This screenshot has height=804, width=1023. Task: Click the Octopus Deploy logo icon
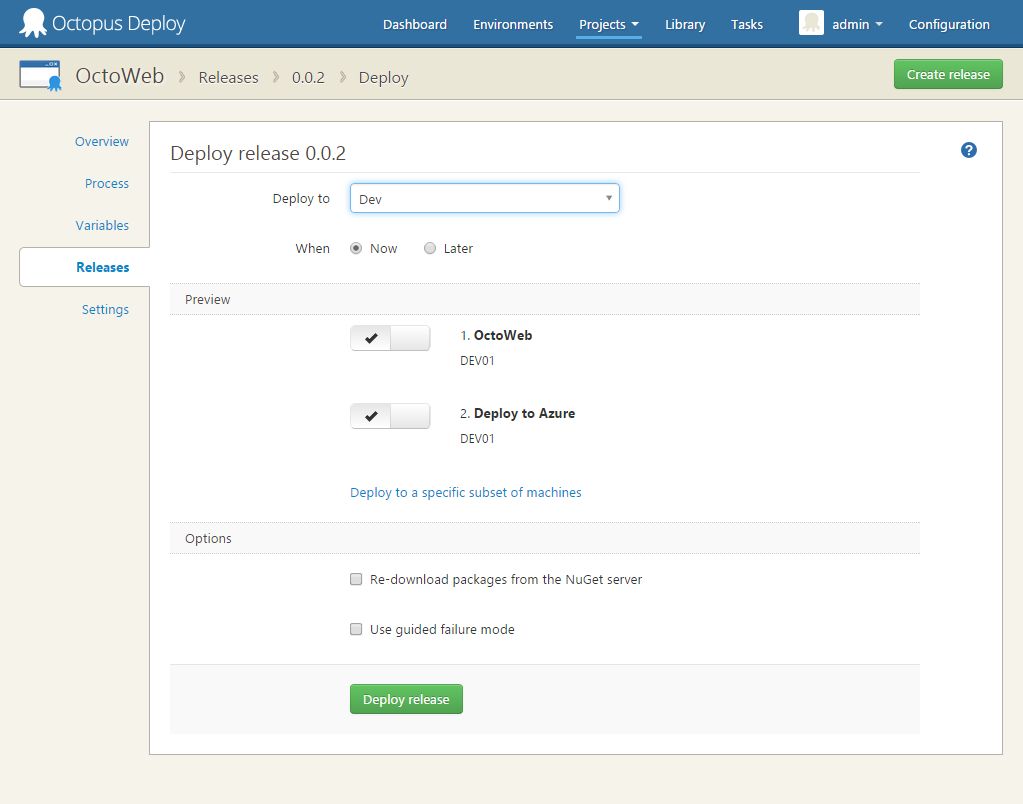33,22
